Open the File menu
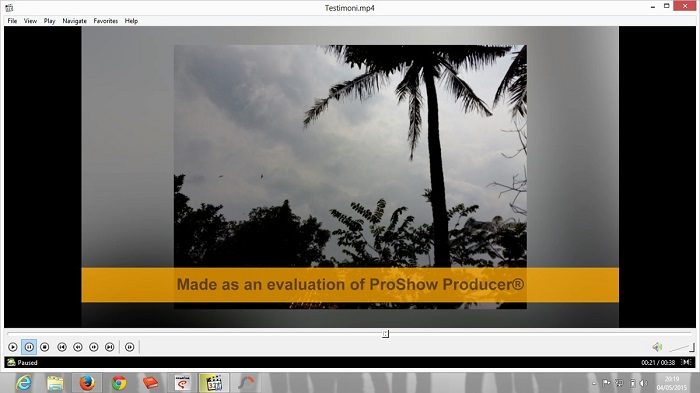 (x=12, y=21)
